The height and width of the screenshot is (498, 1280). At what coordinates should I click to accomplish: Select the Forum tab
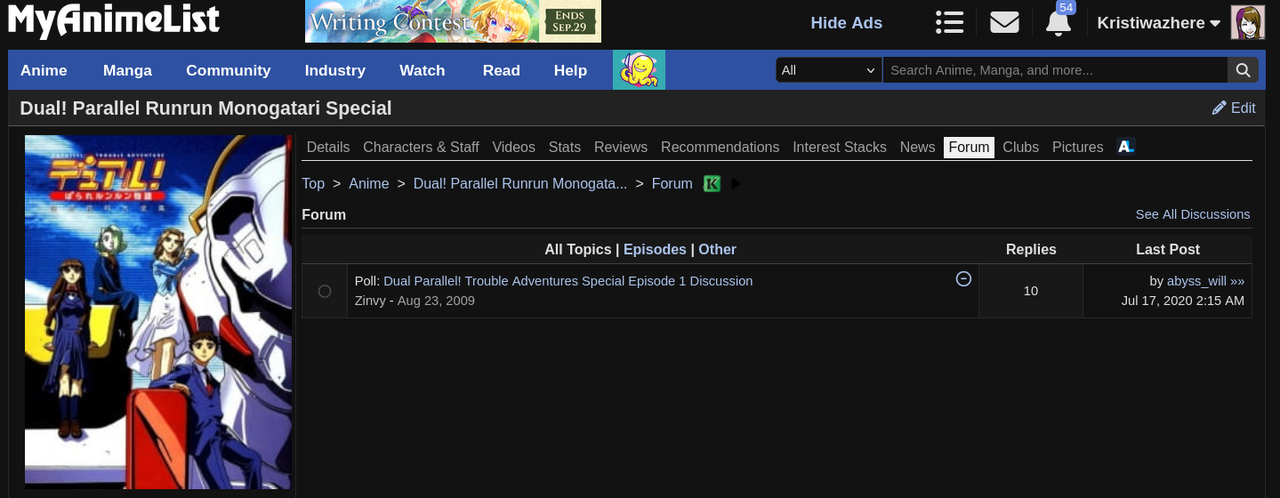(969, 147)
